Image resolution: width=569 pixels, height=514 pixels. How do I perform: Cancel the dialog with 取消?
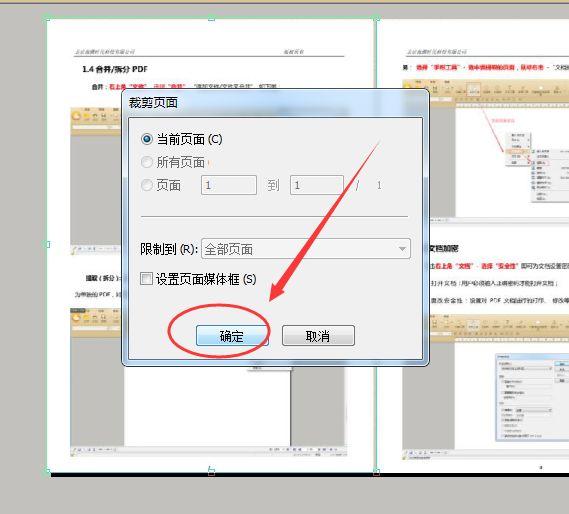click(x=318, y=336)
